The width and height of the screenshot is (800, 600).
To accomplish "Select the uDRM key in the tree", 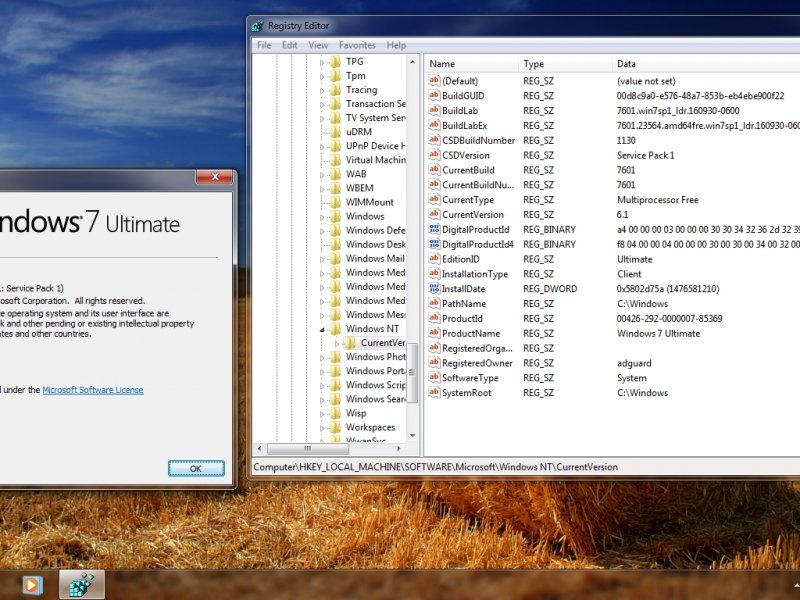I will [358, 132].
